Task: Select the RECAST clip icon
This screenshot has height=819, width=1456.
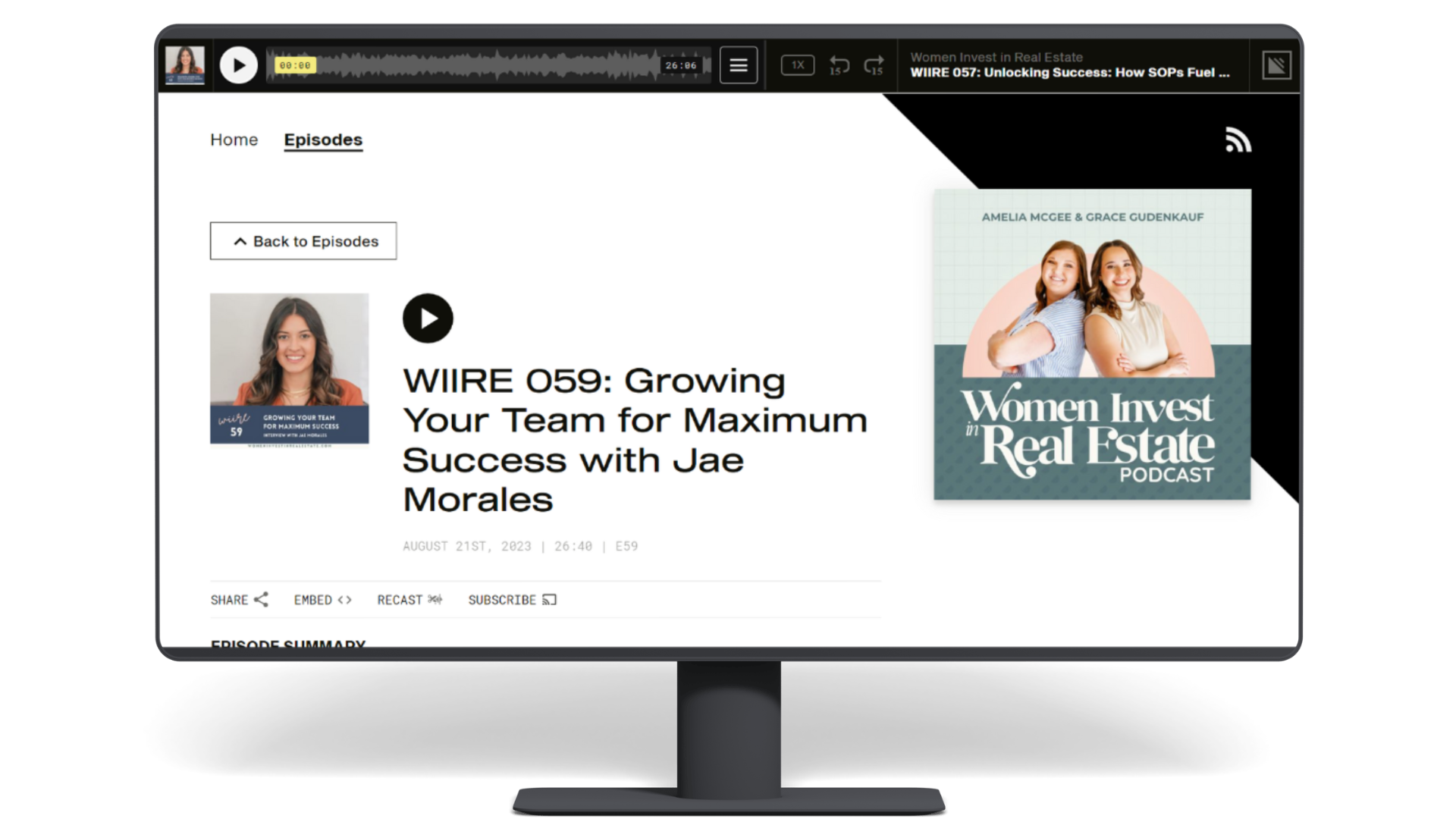Action: [434, 599]
